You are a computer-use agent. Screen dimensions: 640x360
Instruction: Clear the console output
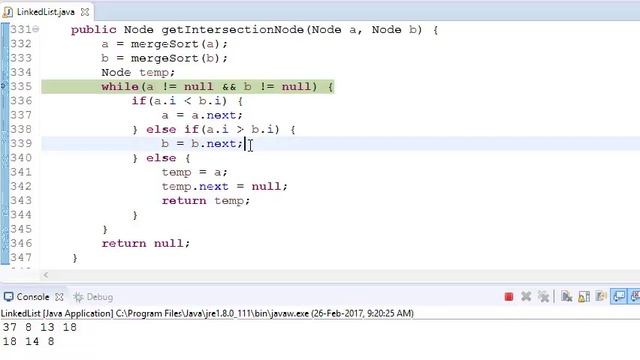[566, 297]
